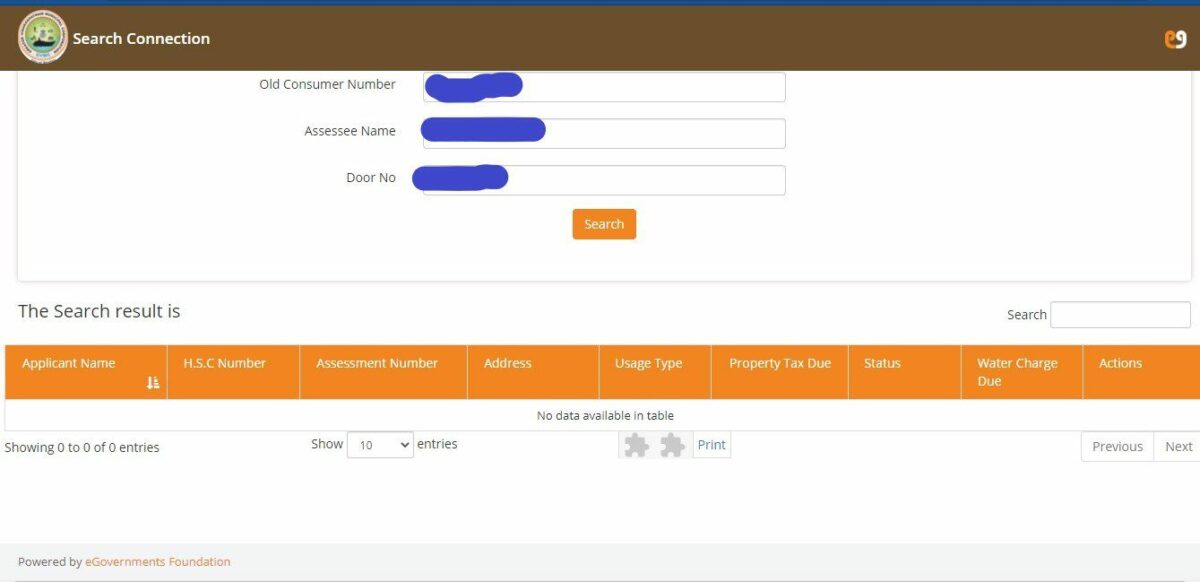Click the table filter Search box
The width and height of the screenshot is (1200, 582).
pyautogui.click(x=1120, y=315)
